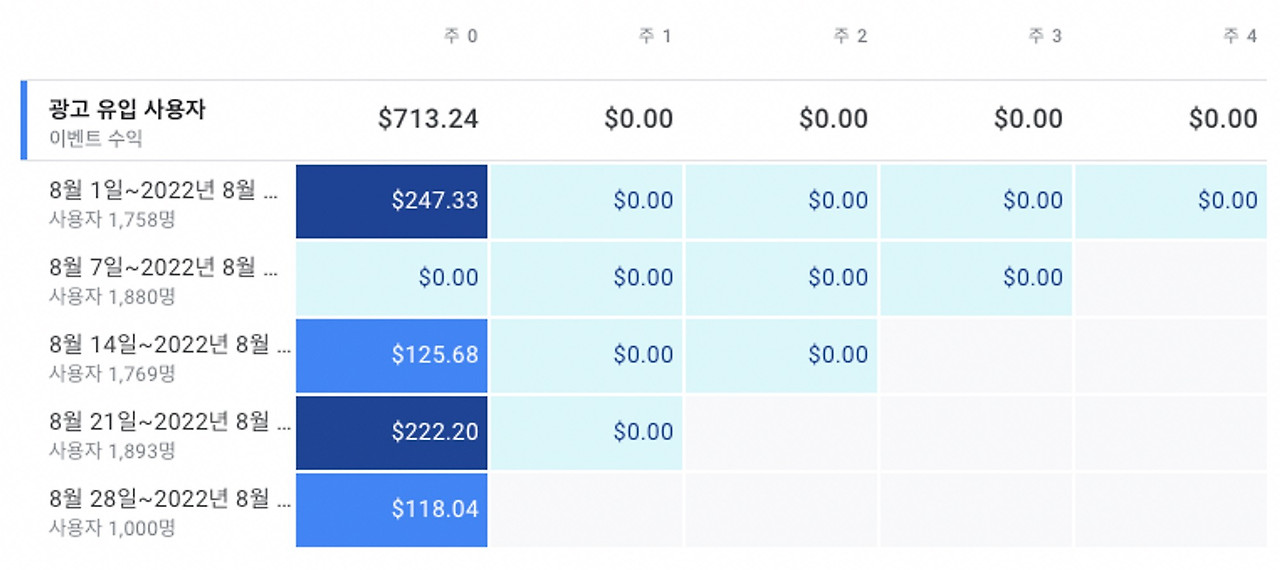
Task: Click the 8월 21일 week 1 $0.00 cell
Action: click(587, 432)
